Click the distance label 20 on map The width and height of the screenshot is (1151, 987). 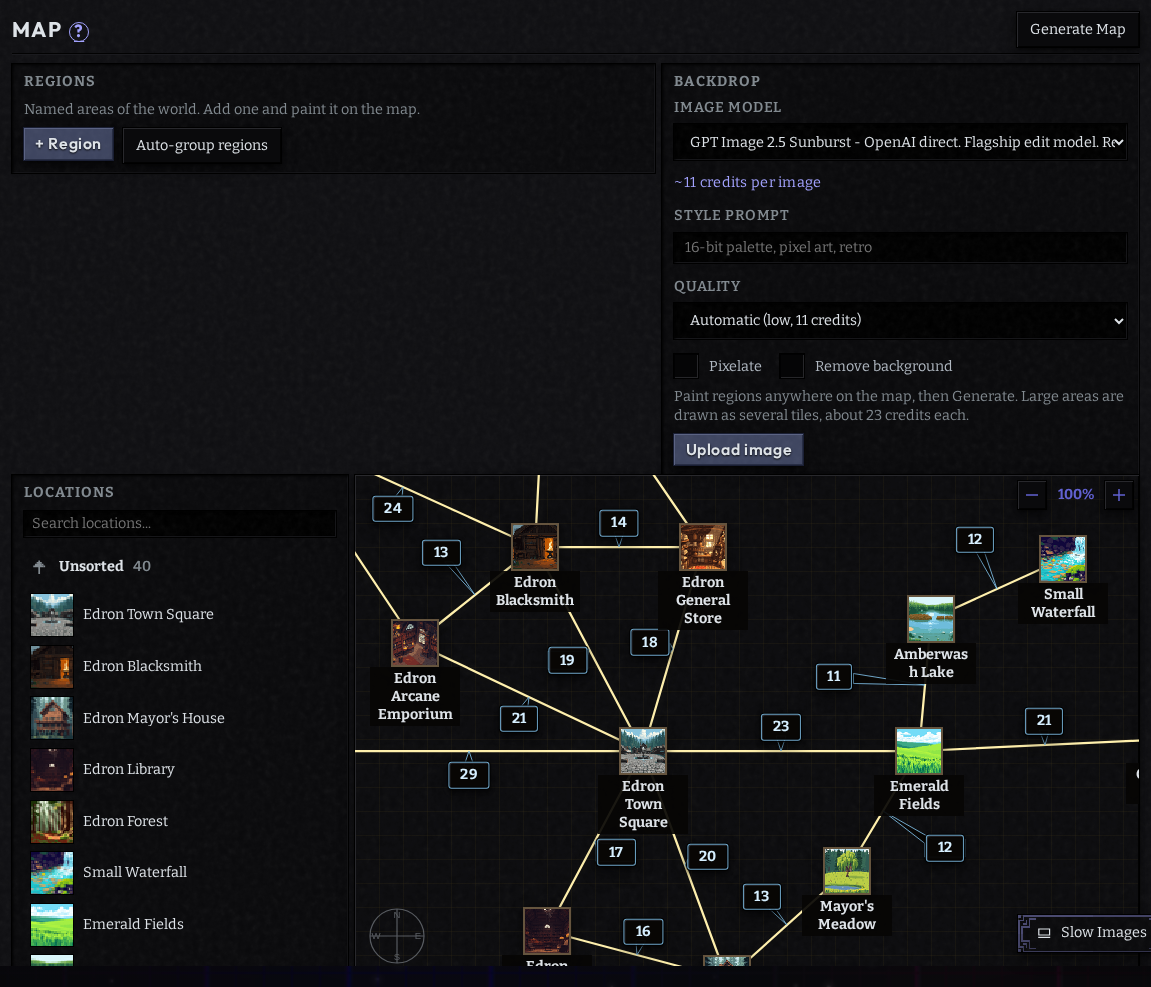pos(707,856)
